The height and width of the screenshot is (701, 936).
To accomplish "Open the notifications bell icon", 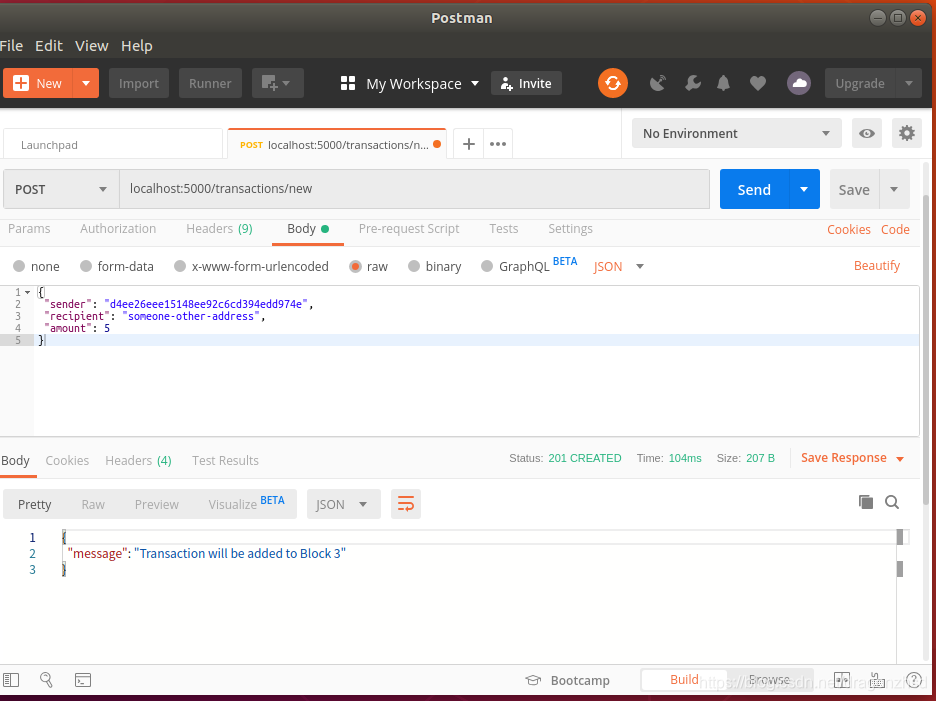I will pyautogui.click(x=723, y=83).
